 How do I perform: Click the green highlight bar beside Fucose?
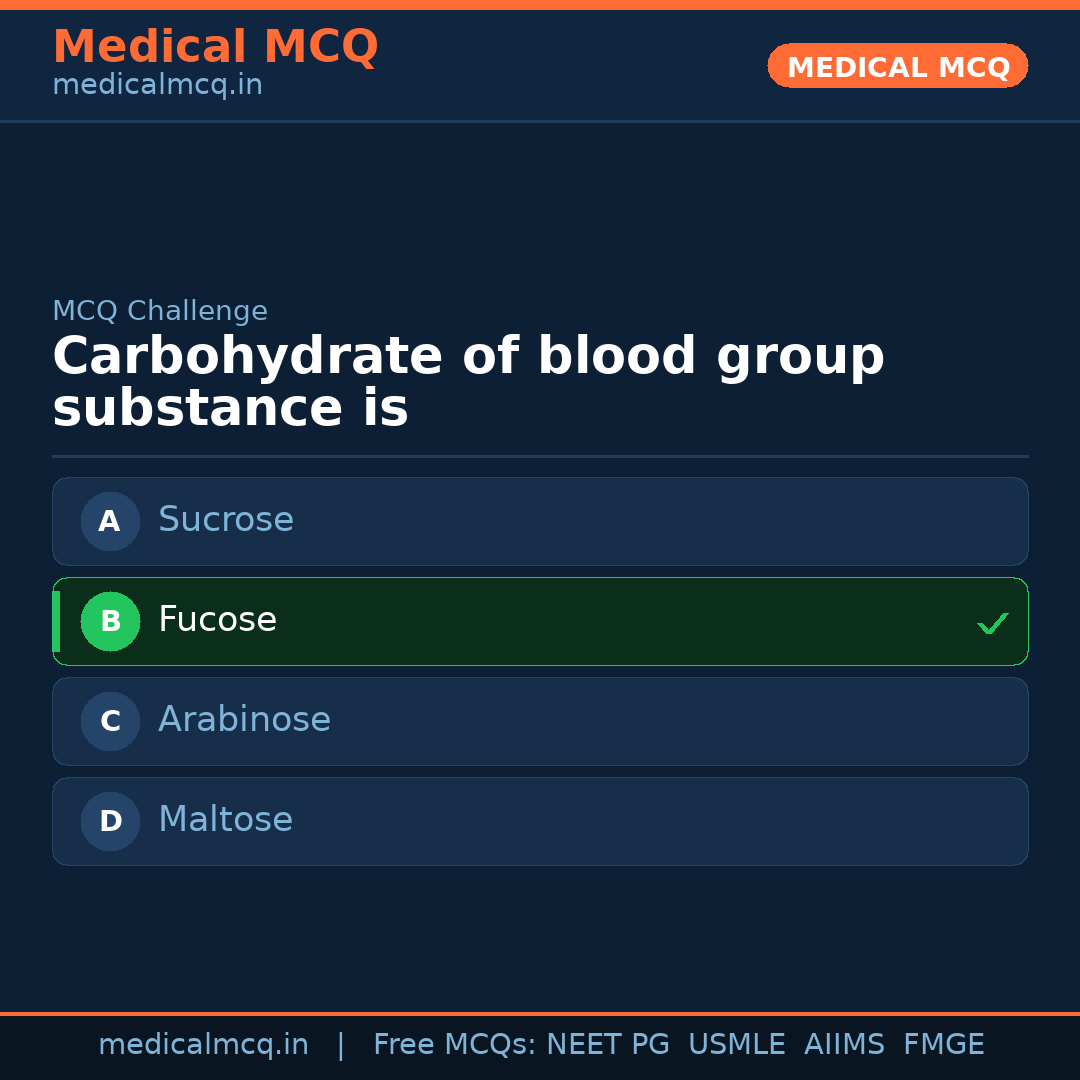[x=57, y=621]
